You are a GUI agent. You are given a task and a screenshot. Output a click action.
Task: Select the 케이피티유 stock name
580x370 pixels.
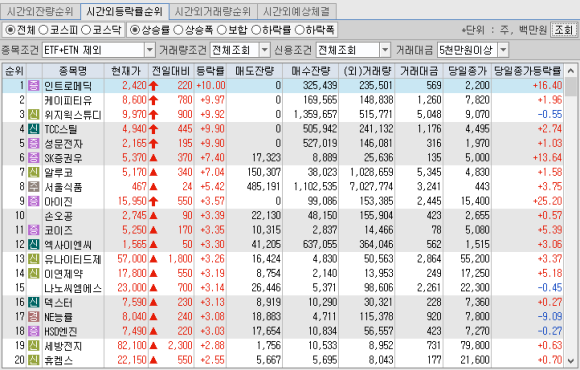point(68,100)
